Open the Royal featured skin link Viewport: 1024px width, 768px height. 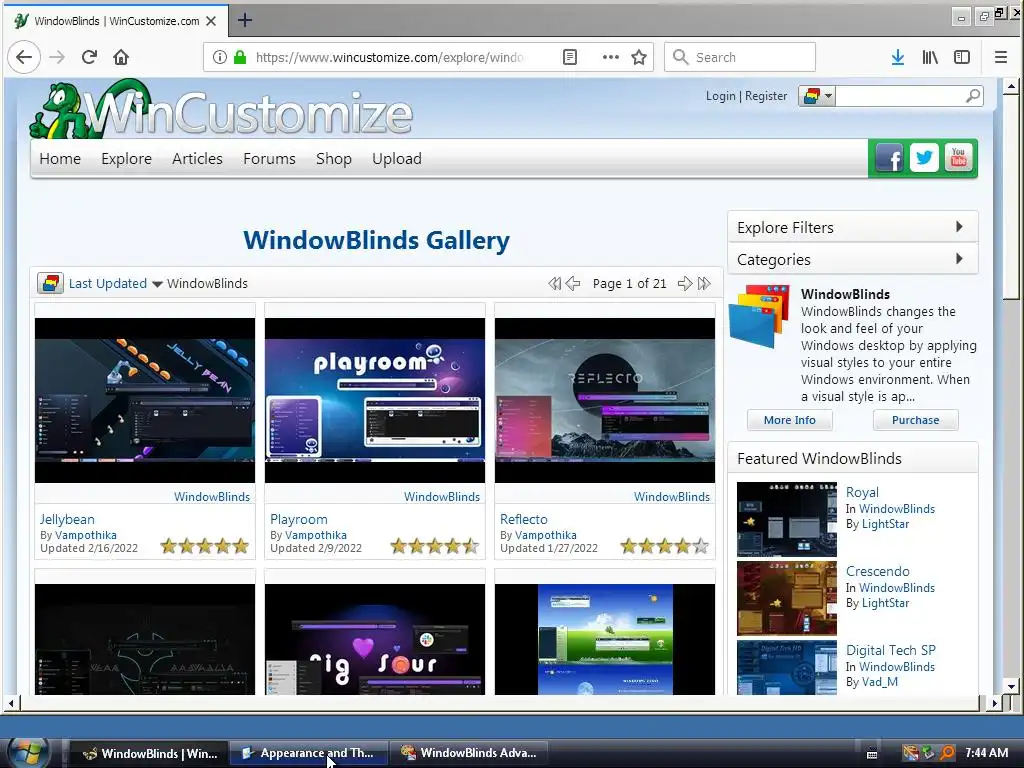[862, 492]
